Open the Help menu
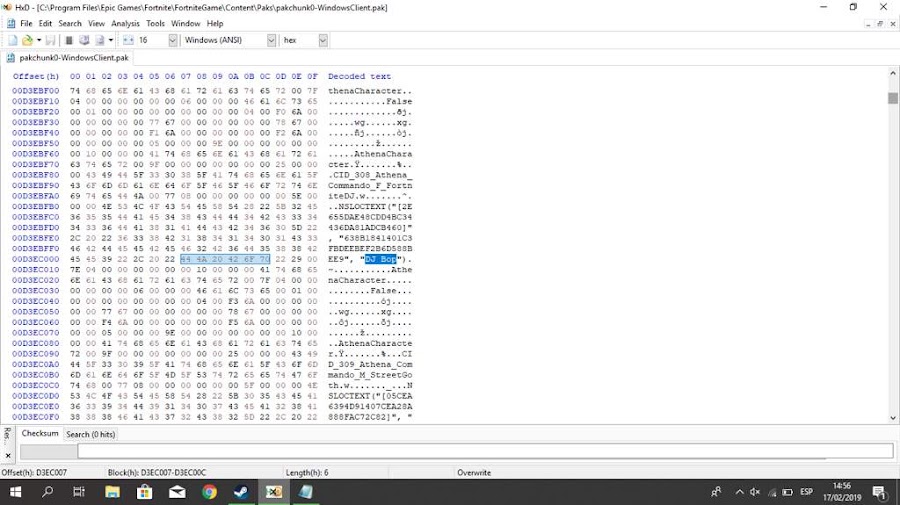This screenshot has width=900, height=505. point(215,24)
